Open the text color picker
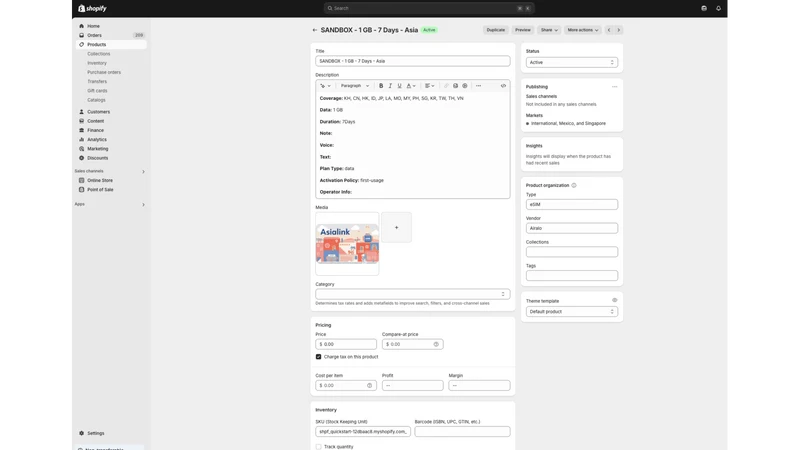This screenshot has width=800, height=450. [x=411, y=86]
